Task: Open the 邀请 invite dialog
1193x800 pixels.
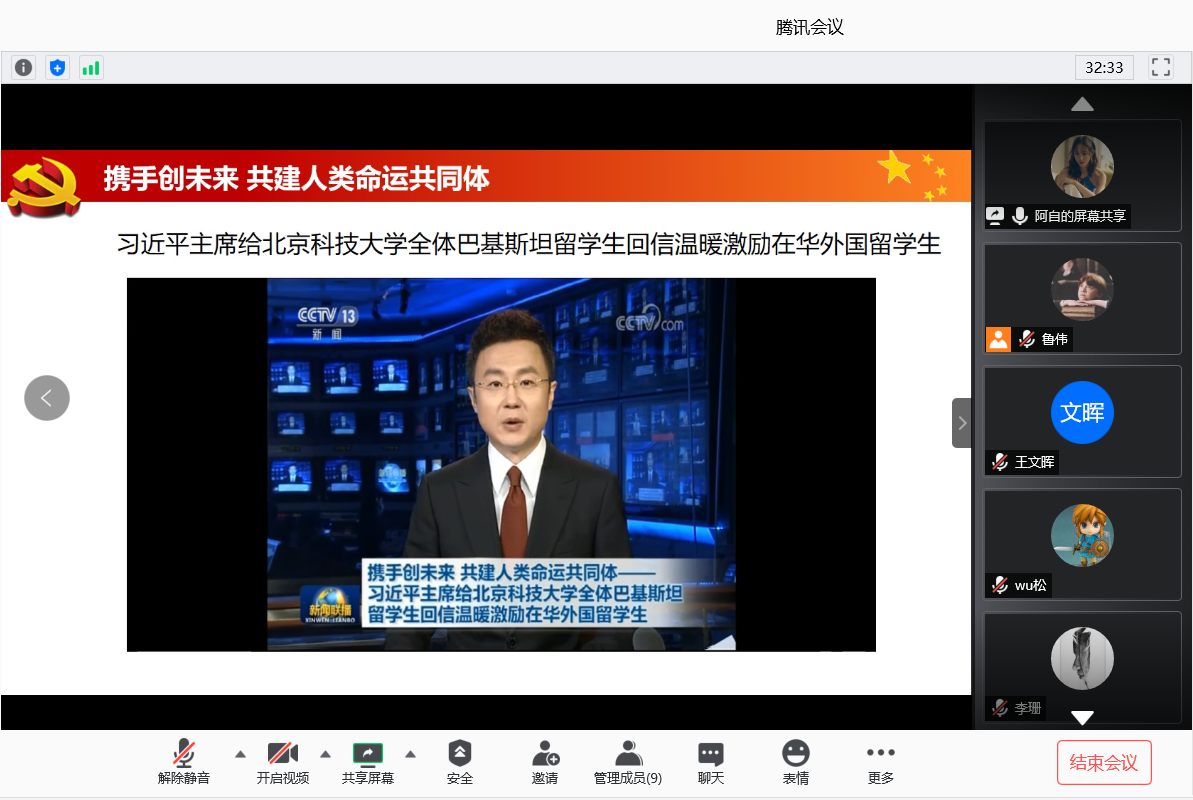Action: click(545, 762)
